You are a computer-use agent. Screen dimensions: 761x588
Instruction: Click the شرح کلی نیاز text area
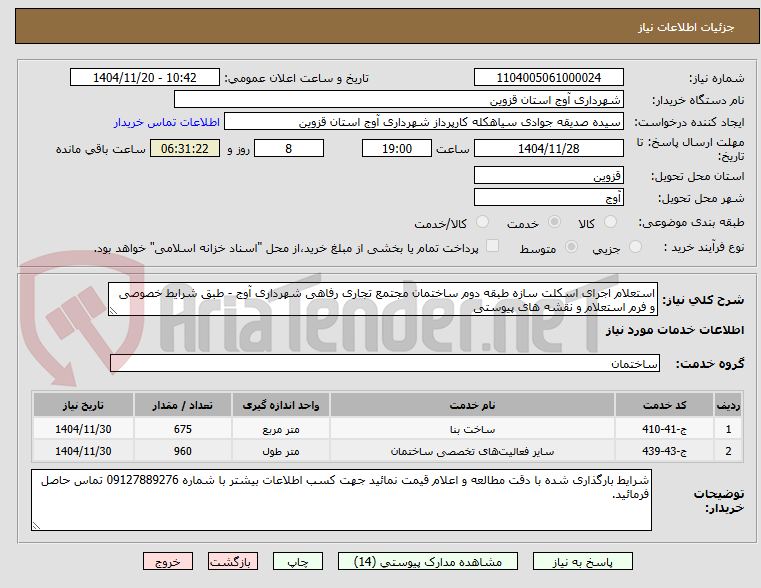[383, 300]
